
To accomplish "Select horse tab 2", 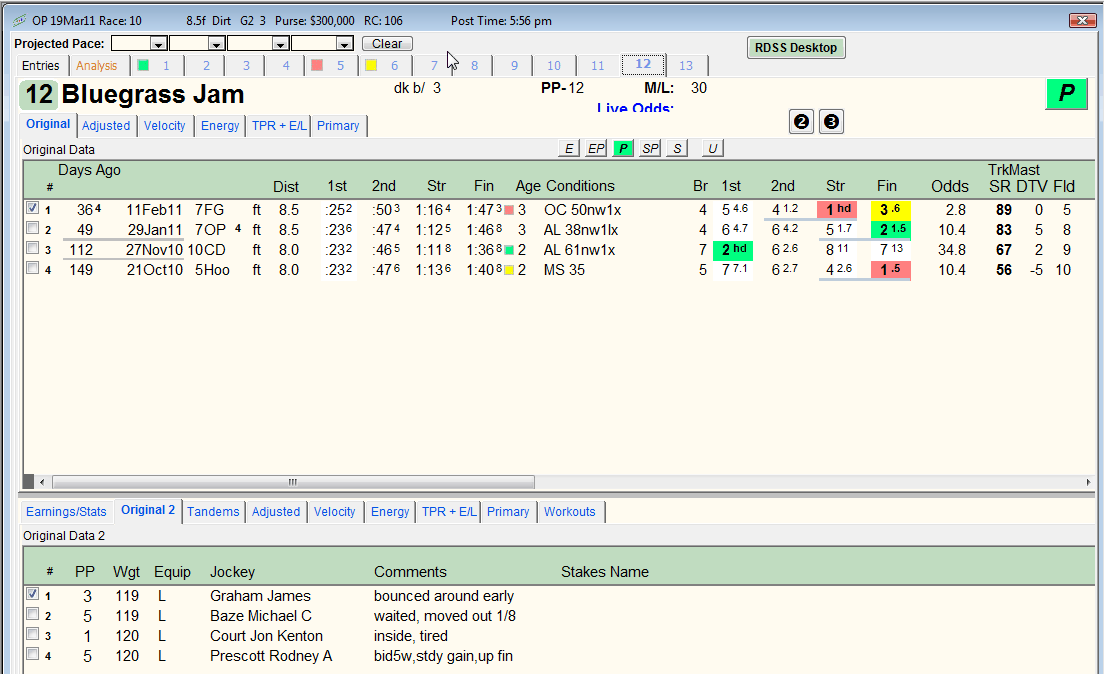I will pyautogui.click(x=206, y=65).
